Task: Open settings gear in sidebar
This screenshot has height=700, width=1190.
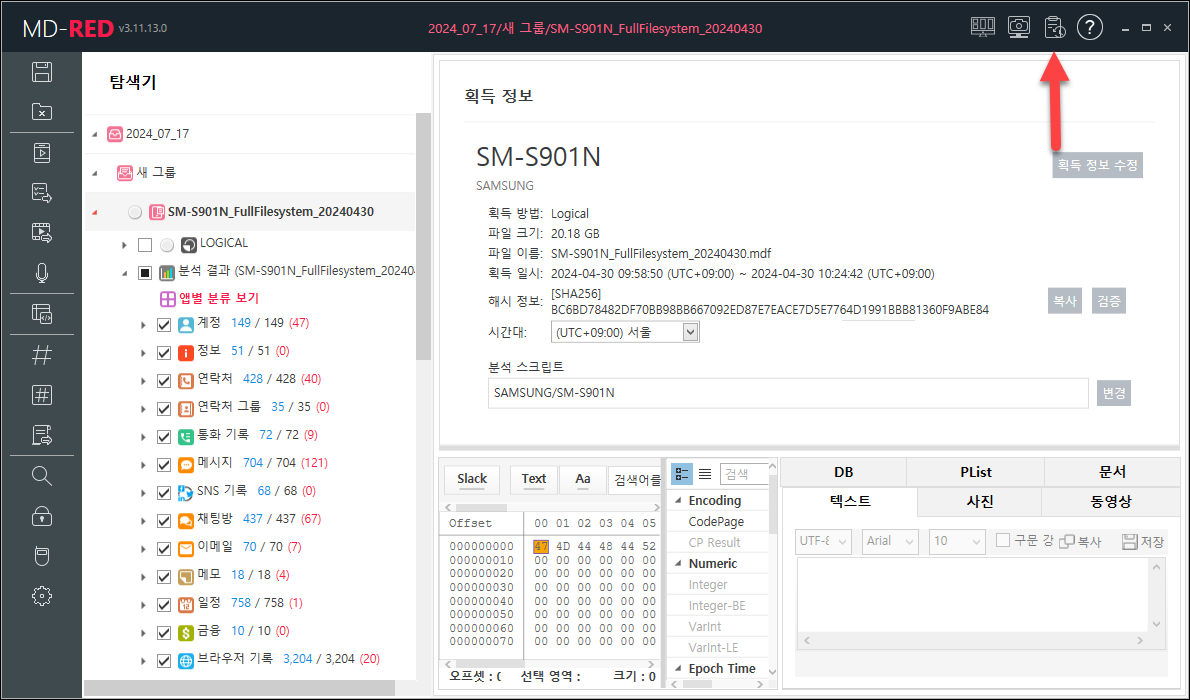Action: (x=42, y=597)
